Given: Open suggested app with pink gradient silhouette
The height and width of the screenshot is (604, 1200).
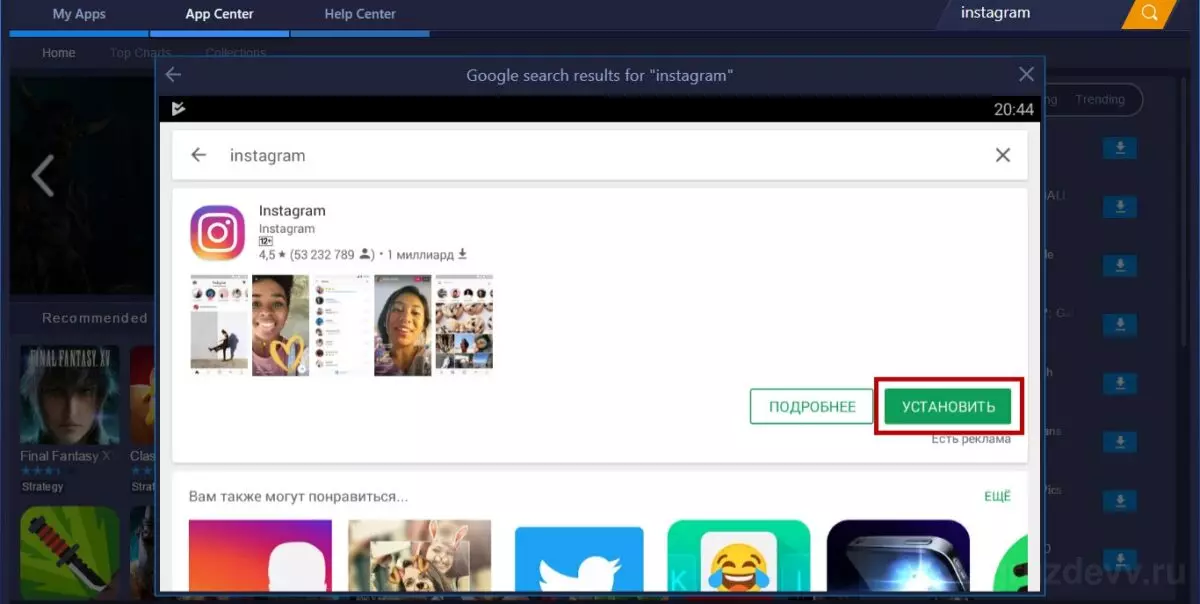Looking at the screenshot, I should pyautogui.click(x=260, y=555).
